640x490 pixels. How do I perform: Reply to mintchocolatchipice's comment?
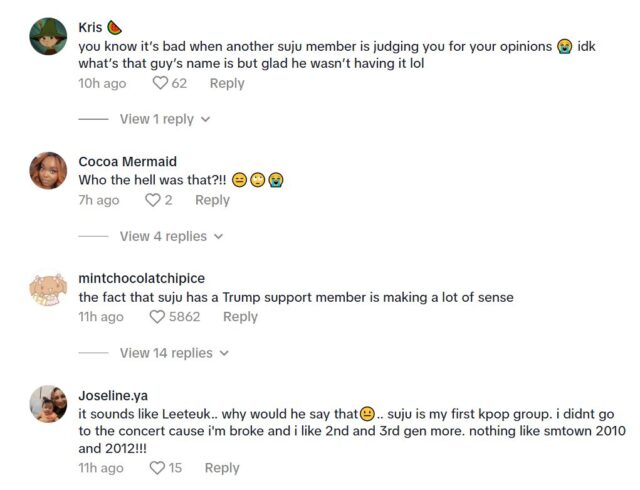pyautogui.click(x=240, y=317)
